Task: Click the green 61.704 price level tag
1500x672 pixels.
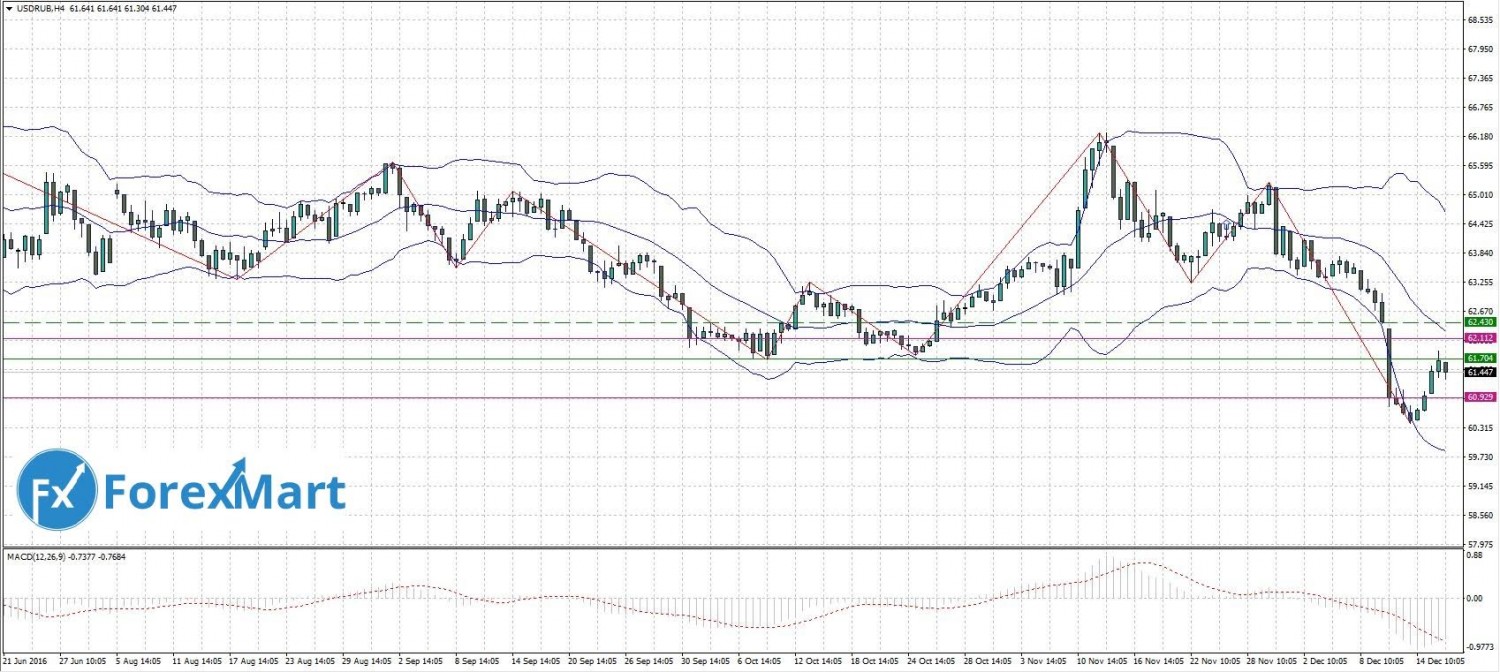Action: [1479, 358]
